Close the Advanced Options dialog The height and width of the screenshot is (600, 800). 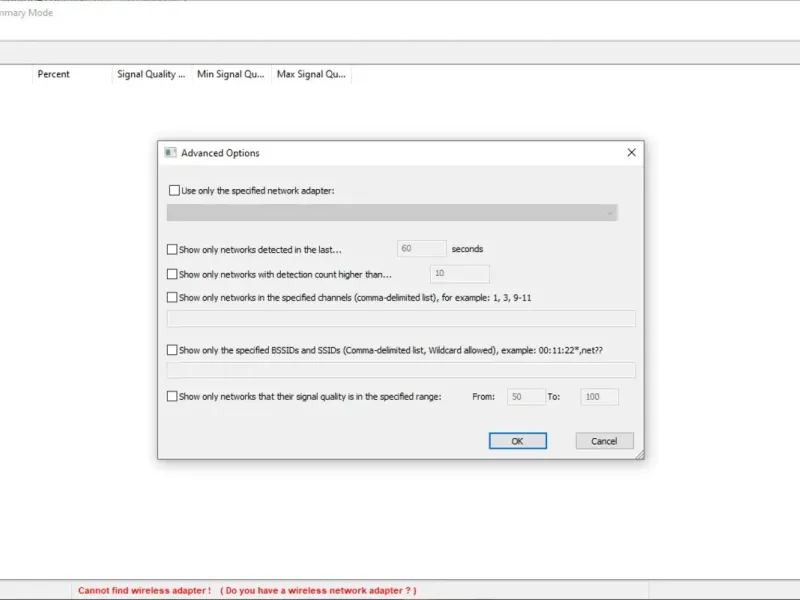click(x=632, y=153)
